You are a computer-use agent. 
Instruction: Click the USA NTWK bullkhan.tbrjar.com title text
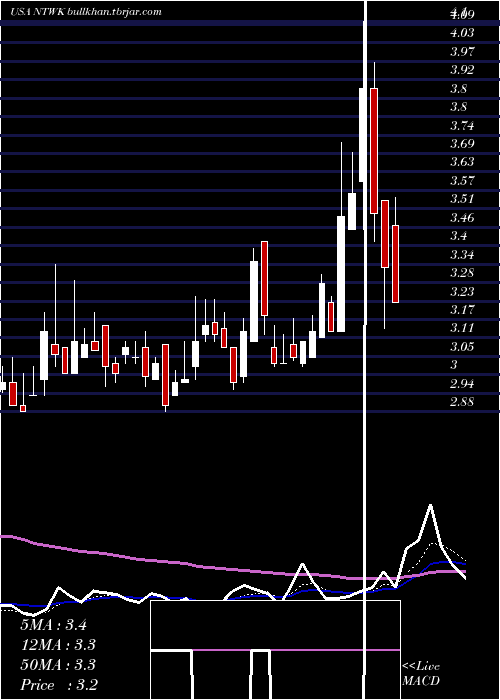85,12
